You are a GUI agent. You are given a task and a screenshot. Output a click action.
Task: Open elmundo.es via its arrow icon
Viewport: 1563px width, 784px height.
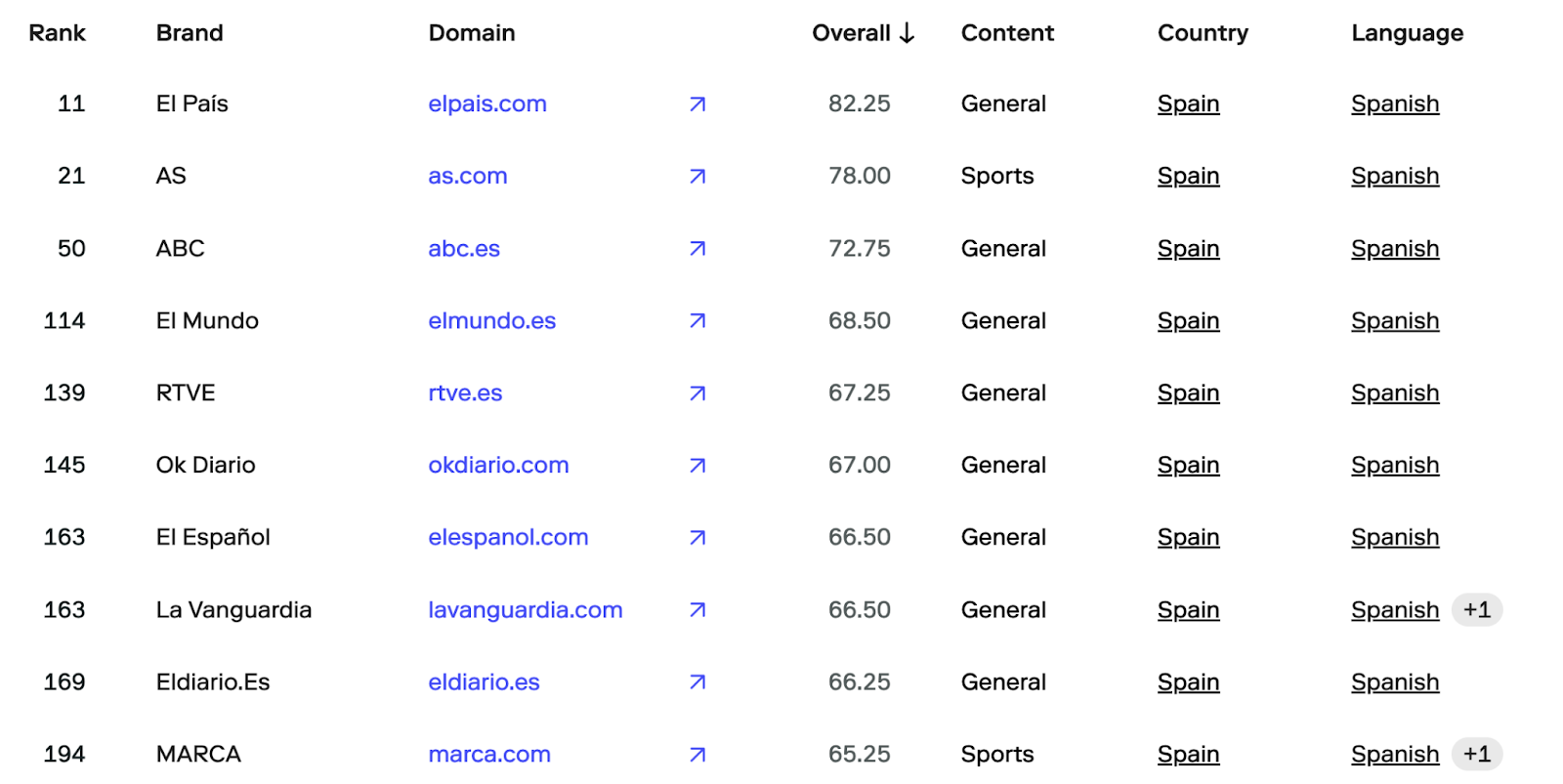[x=697, y=321]
